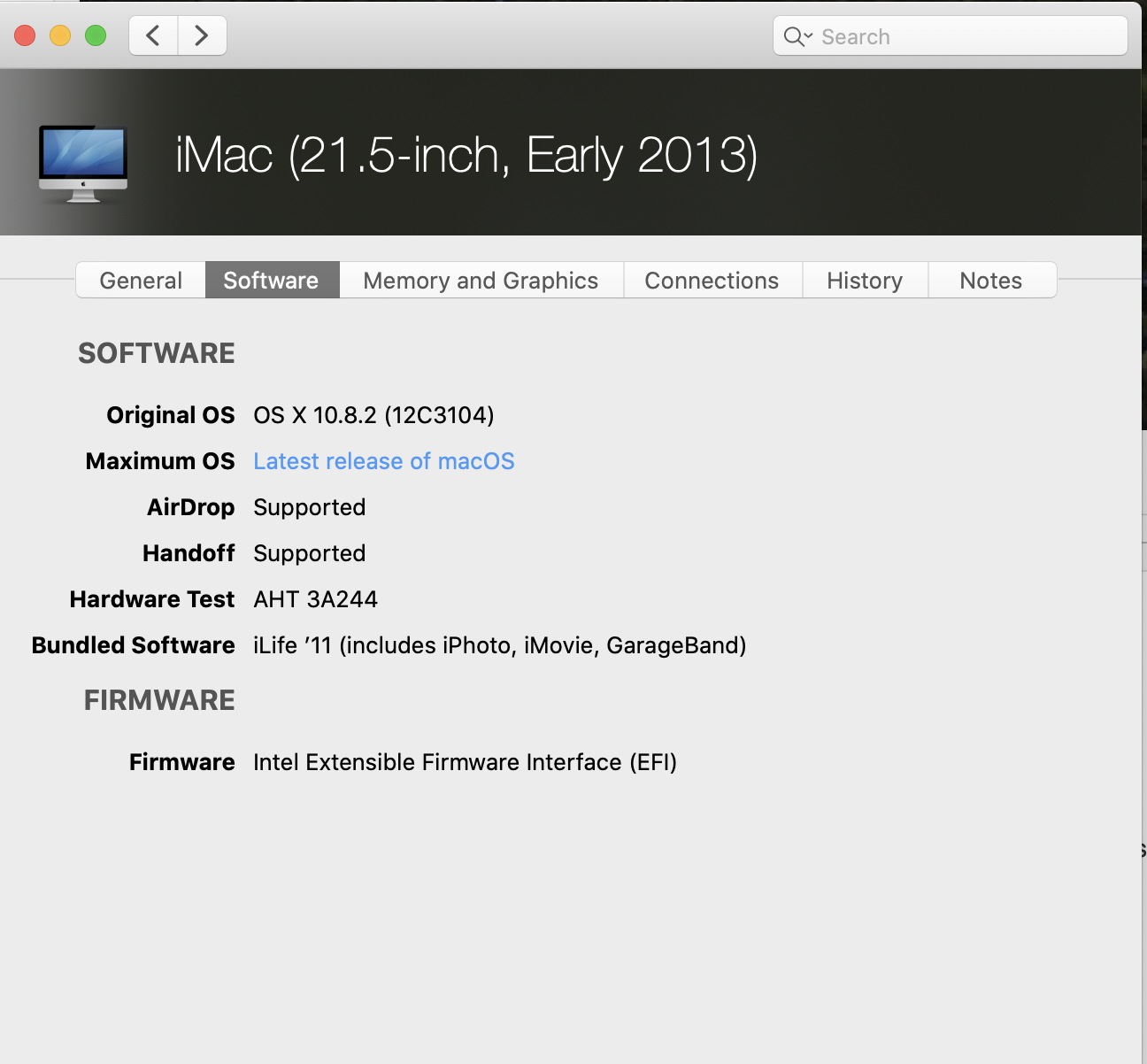The height and width of the screenshot is (1064, 1147).
Task: Minimize the window with the yellow button
Action: tap(60, 35)
